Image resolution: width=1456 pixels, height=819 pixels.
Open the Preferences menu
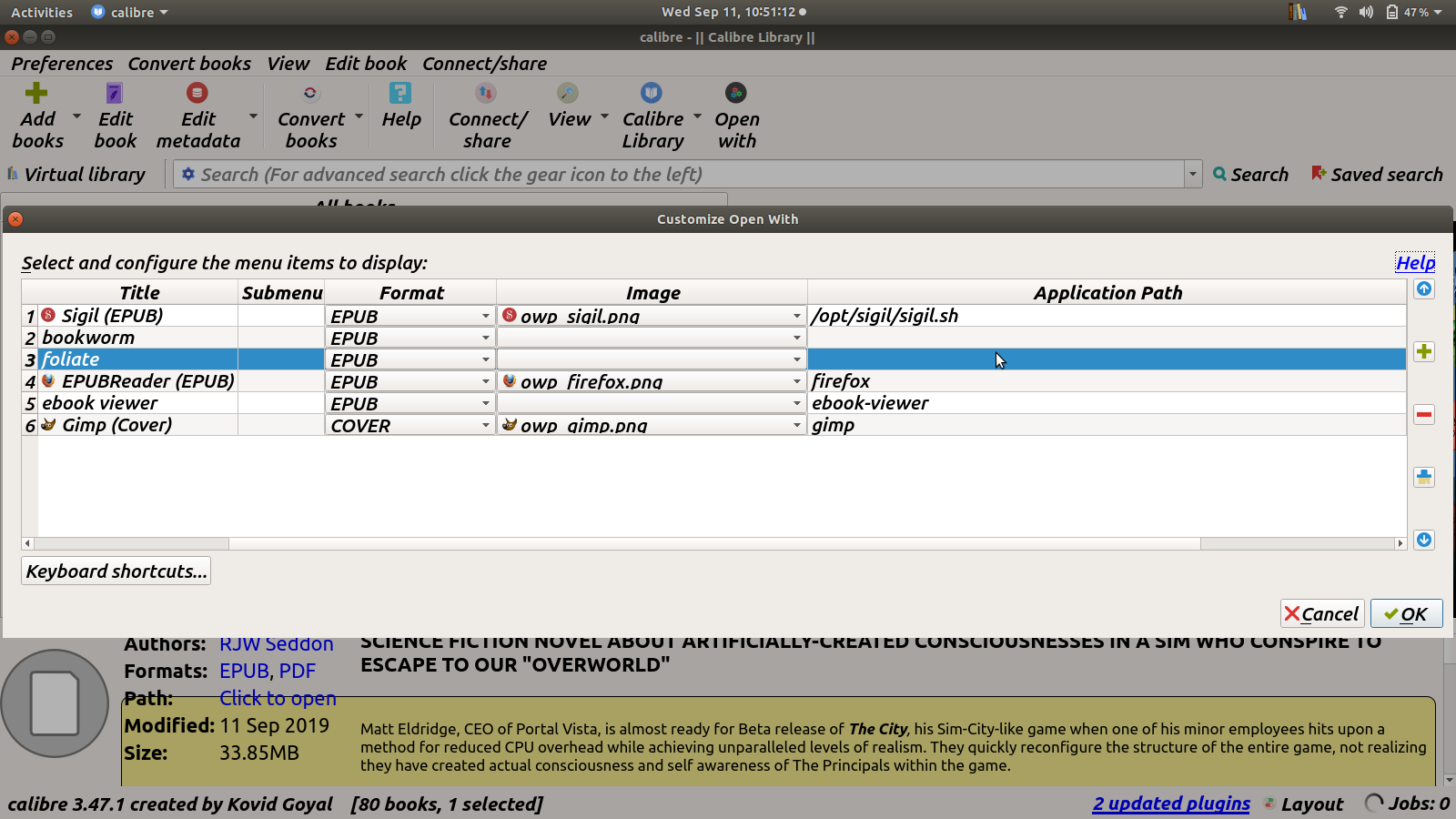62,64
